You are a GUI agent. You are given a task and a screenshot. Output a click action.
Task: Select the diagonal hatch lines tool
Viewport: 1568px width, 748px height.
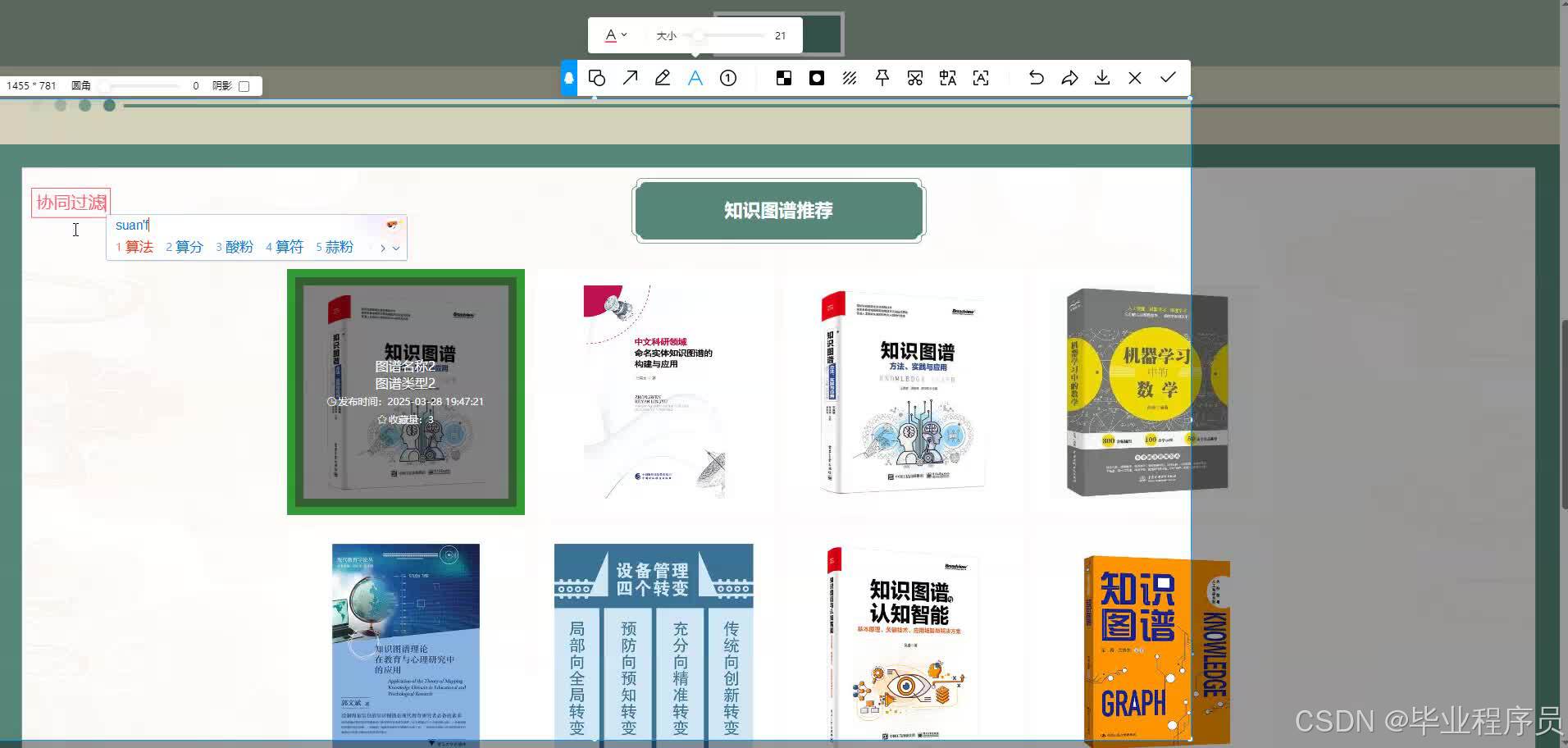(850, 78)
